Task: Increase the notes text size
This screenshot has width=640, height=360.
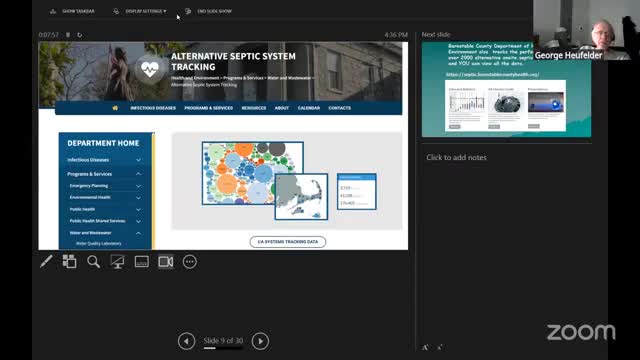Action: click(425, 347)
